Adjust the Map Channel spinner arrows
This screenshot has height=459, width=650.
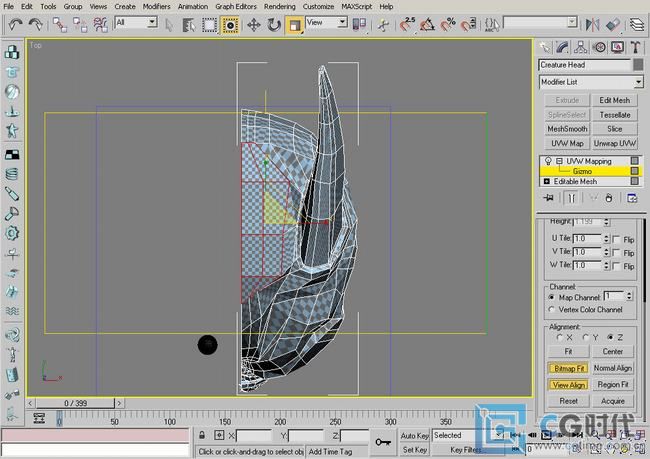point(629,296)
